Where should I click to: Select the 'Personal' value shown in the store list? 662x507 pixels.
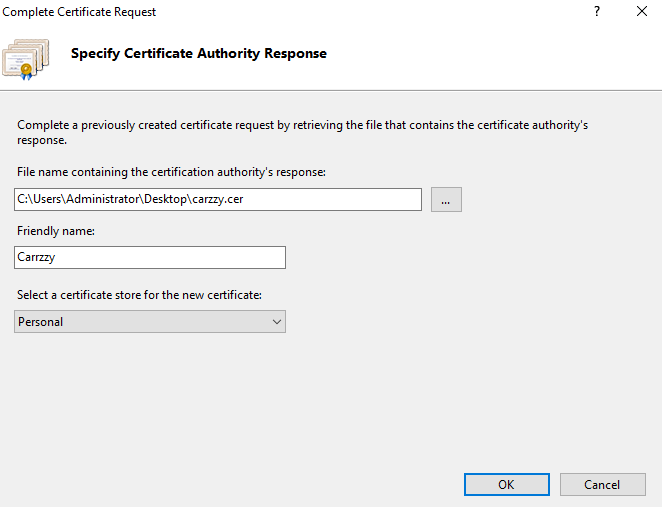41,322
